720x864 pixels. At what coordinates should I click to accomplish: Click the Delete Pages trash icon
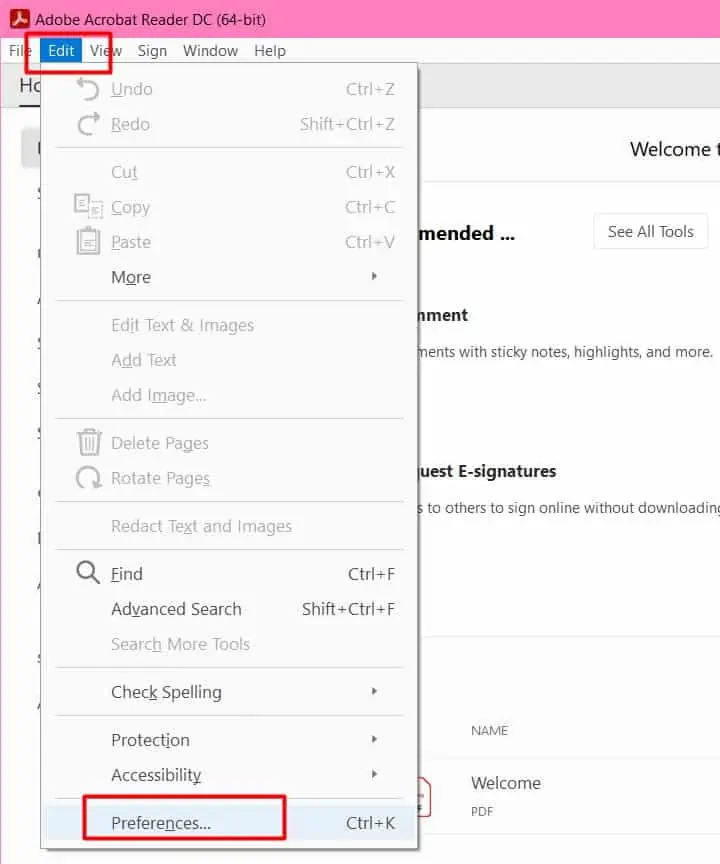point(88,442)
